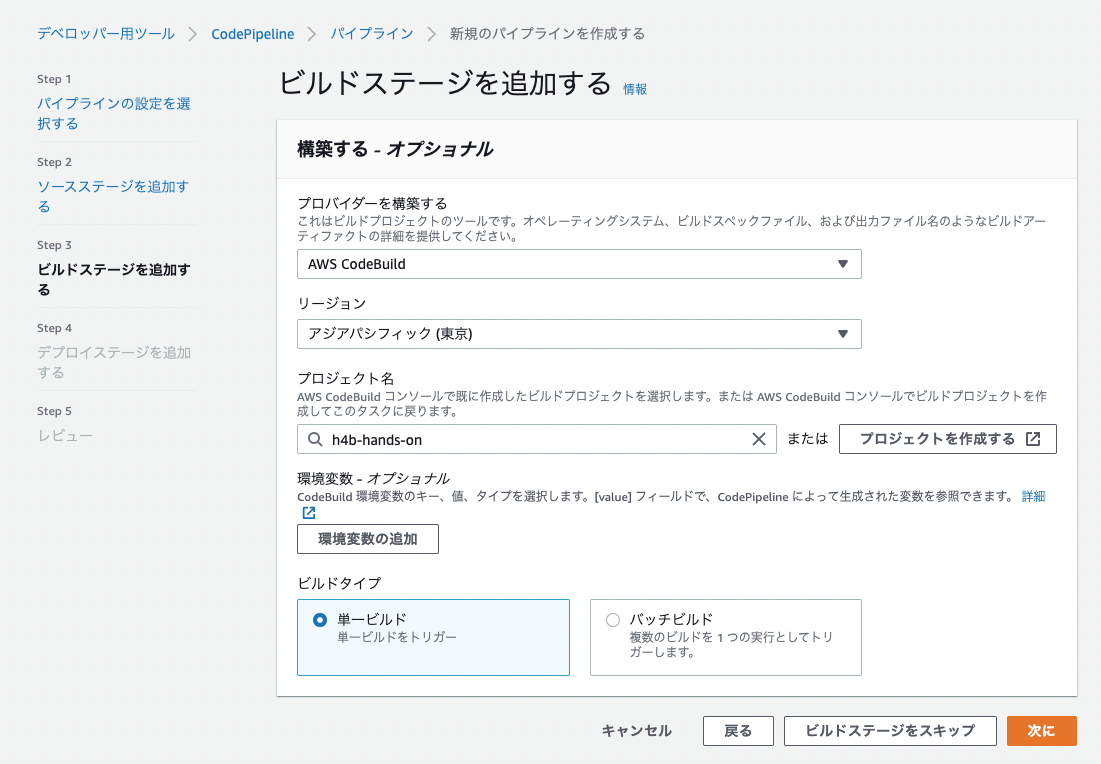Click the キャンセル link
The image size is (1101, 764).
point(636,731)
